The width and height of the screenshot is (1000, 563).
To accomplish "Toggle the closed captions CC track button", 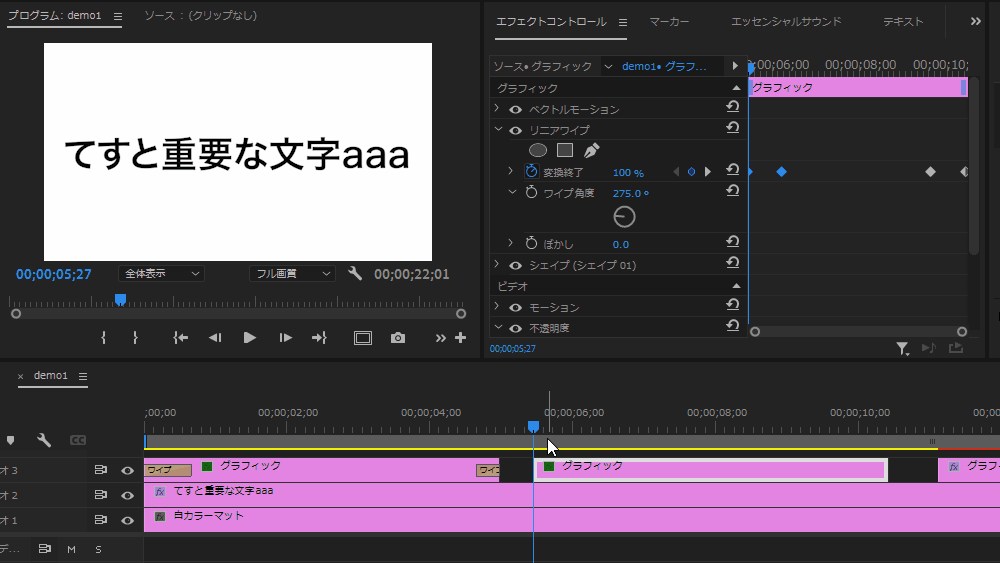I will [x=78, y=440].
